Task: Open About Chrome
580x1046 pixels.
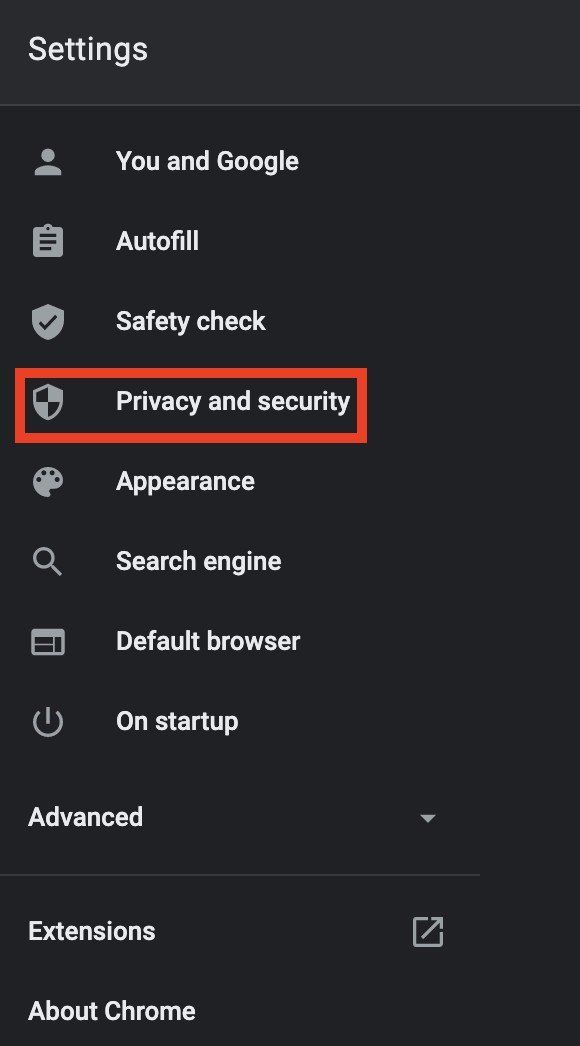Action: click(112, 1010)
